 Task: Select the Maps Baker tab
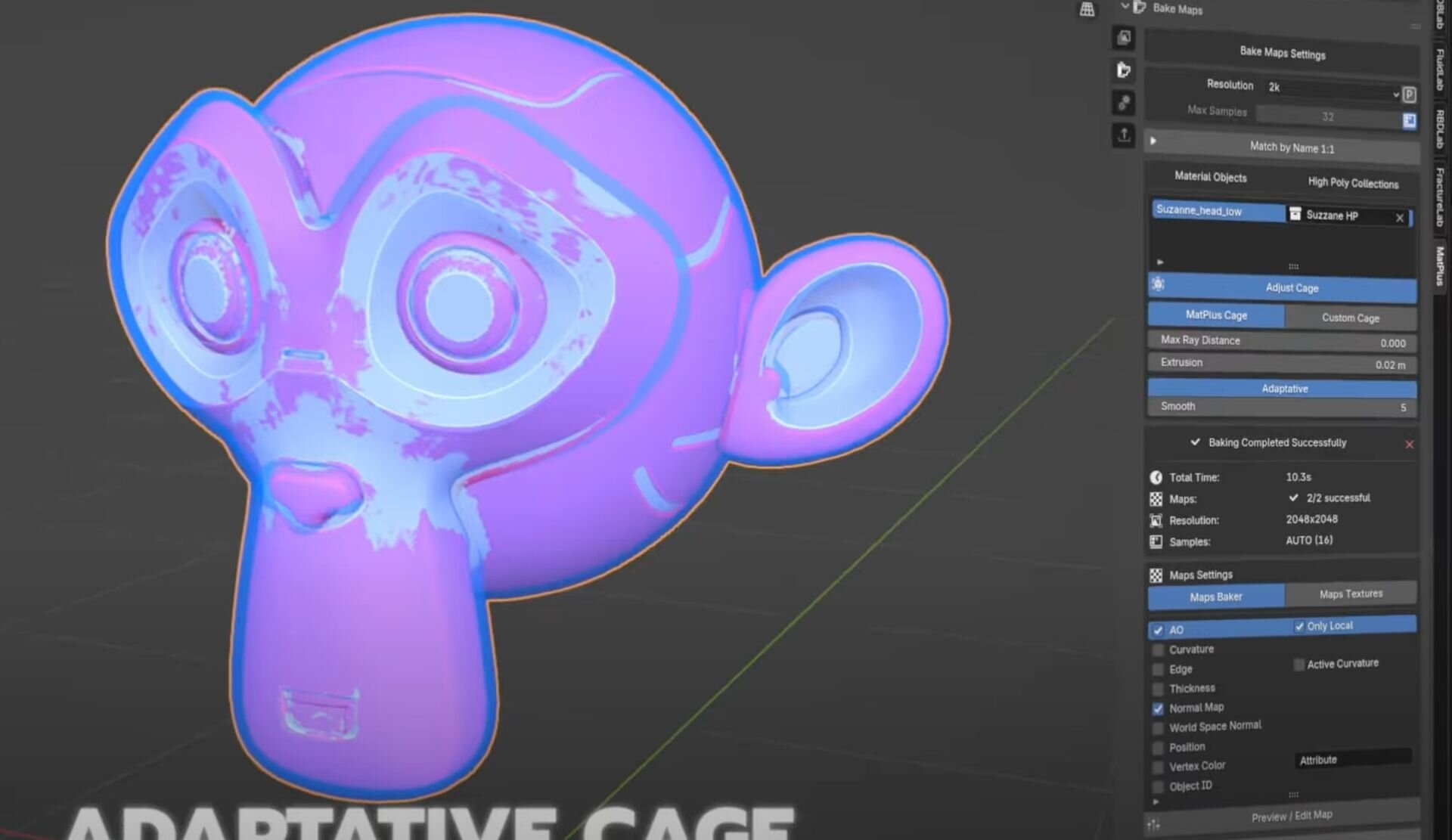click(x=1216, y=597)
